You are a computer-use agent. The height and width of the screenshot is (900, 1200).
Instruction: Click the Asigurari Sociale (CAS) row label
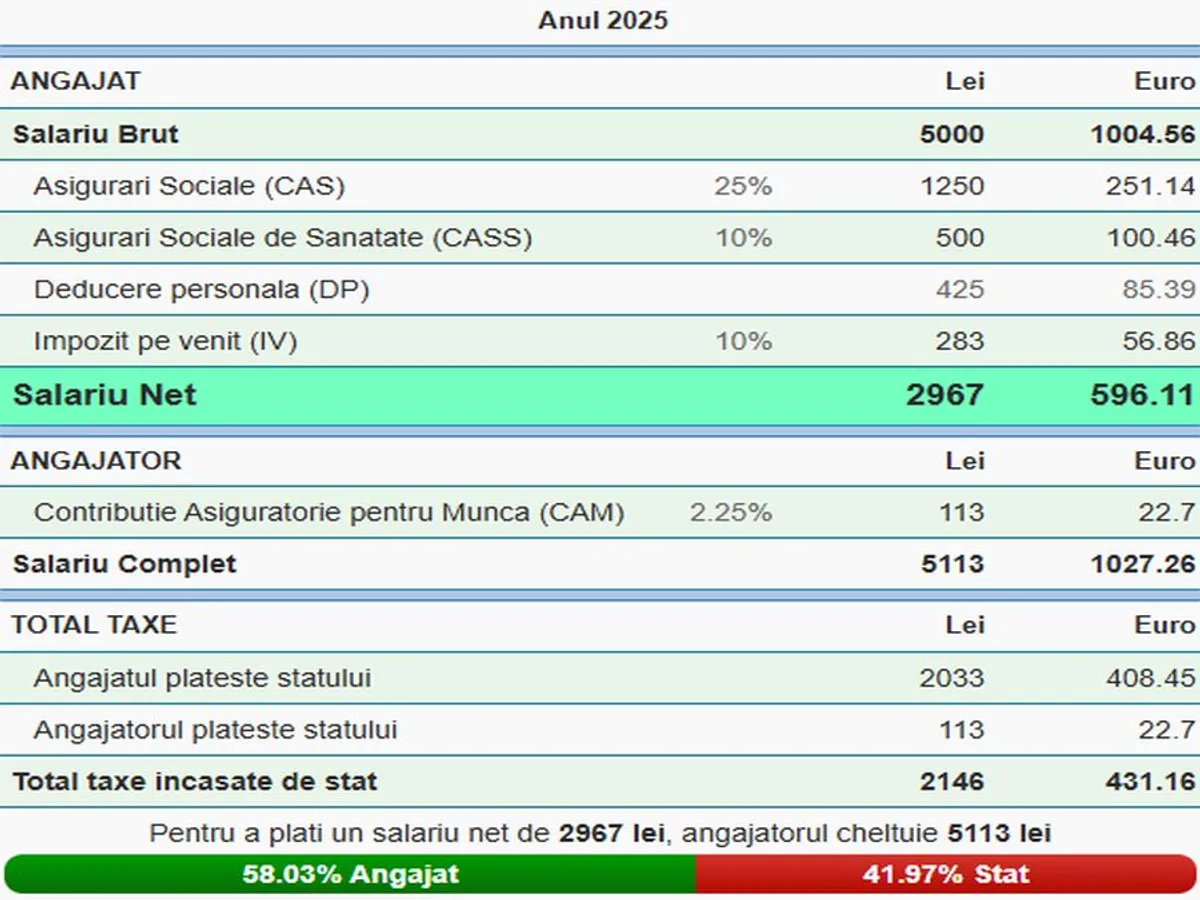pyautogui.click(x=189, y=186)
